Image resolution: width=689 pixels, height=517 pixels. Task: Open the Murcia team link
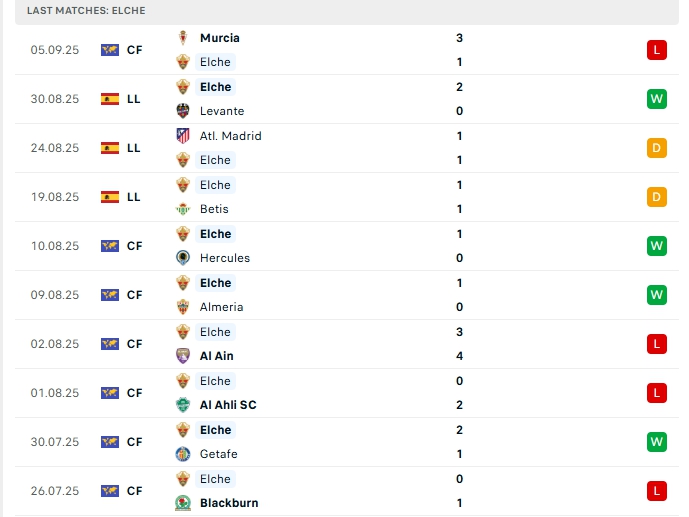coord(219,38)
